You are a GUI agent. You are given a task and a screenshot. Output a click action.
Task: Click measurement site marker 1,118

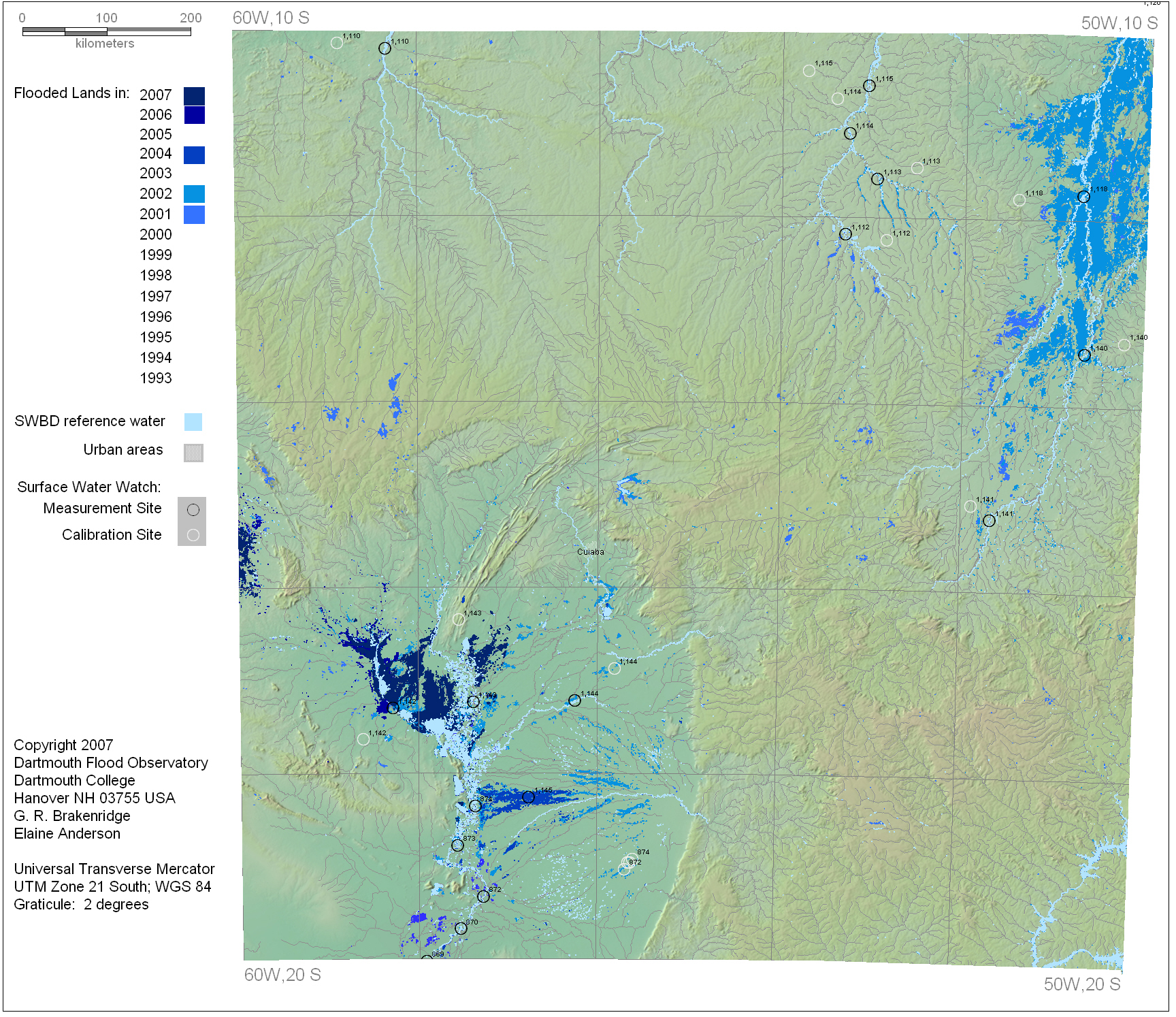(x=1083, y=197)
